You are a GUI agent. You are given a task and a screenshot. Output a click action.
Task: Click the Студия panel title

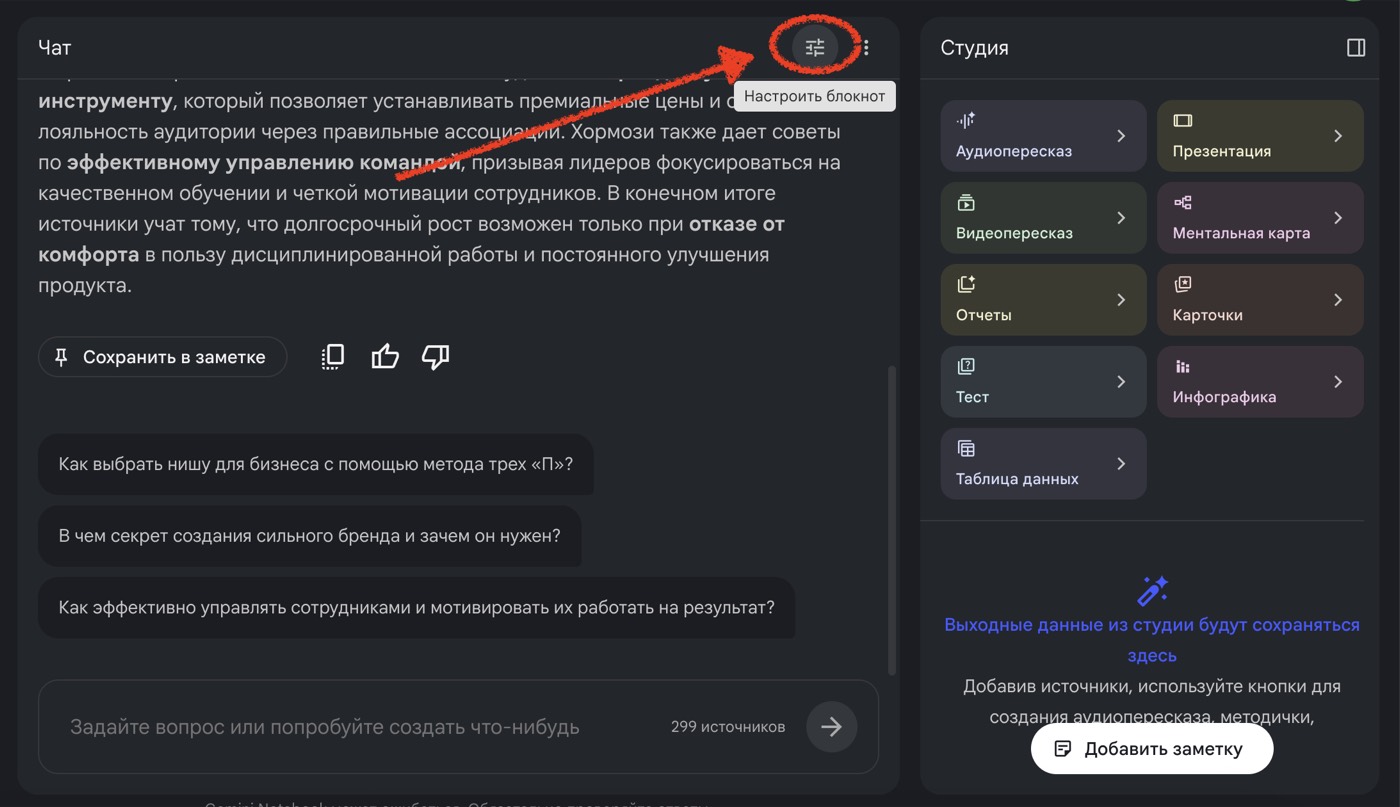point(974,48)
